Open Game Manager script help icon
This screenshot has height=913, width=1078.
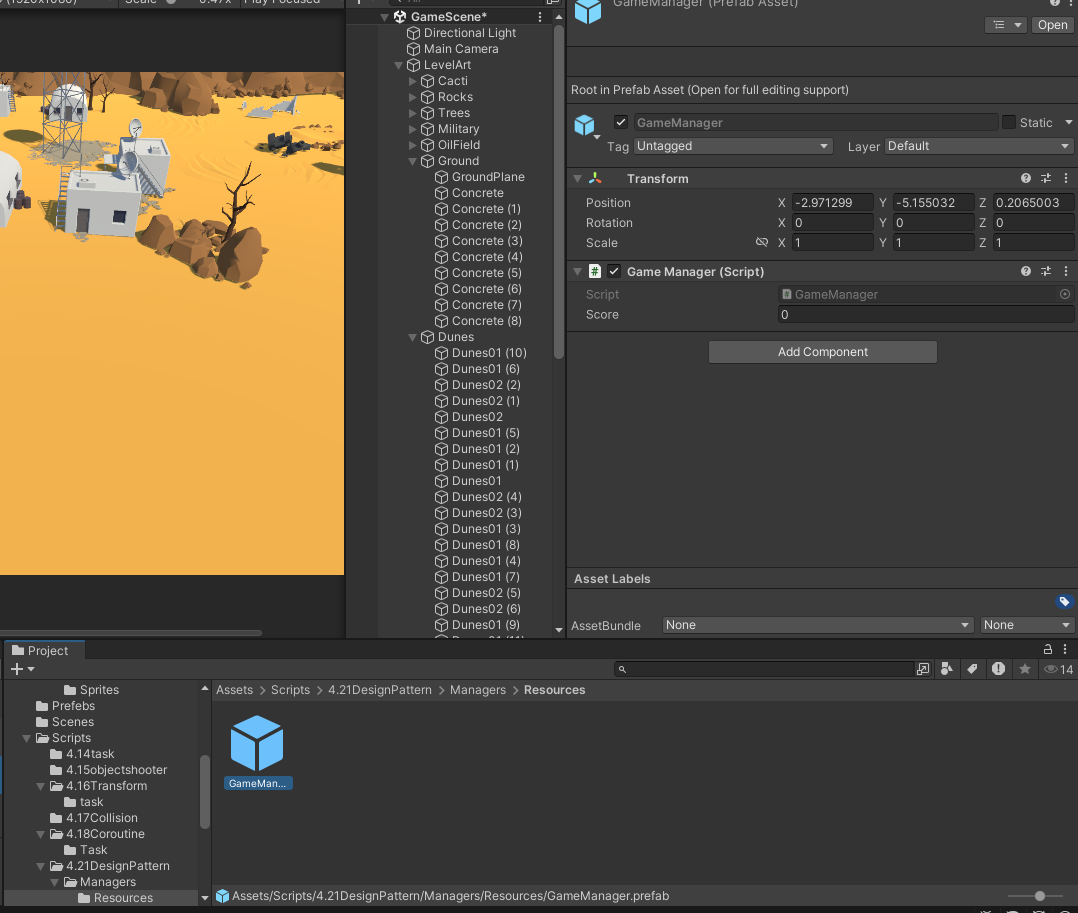(x=1025, y=272)
